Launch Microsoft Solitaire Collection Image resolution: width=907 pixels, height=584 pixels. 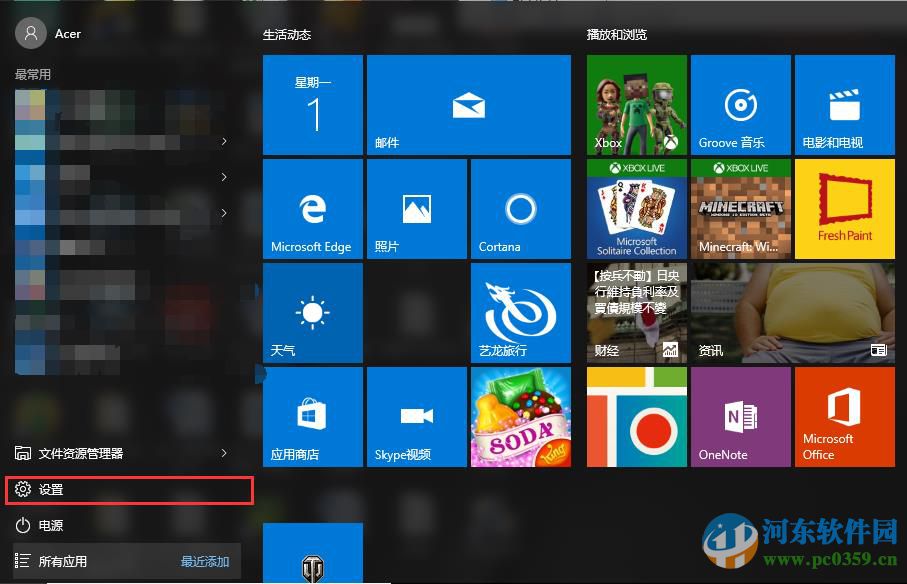636,208
